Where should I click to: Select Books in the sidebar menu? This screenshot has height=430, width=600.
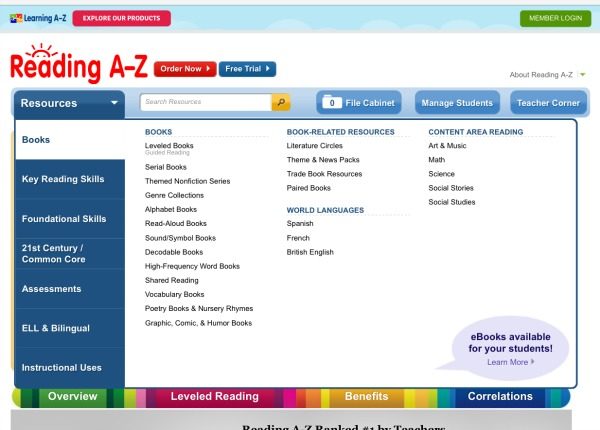tap(70, 140)
